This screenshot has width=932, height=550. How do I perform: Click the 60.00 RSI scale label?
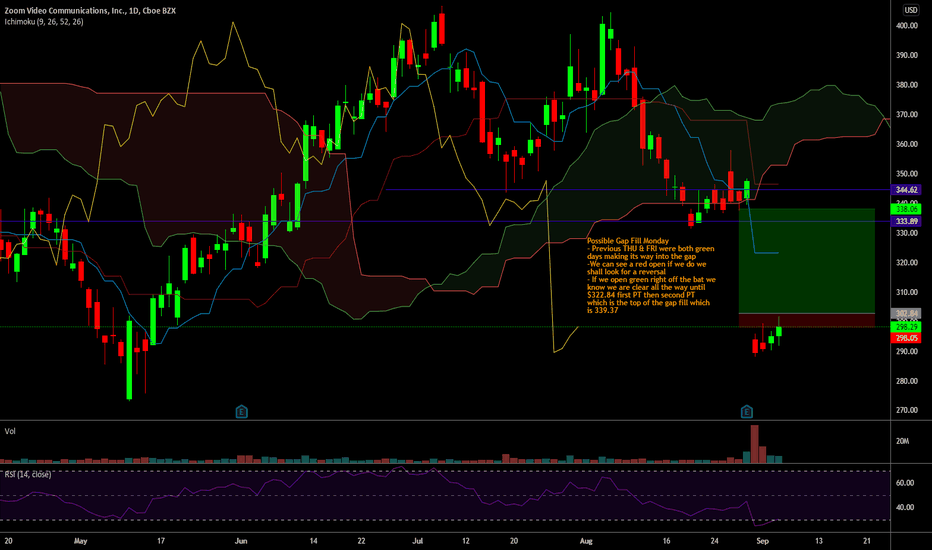[905, 483]
